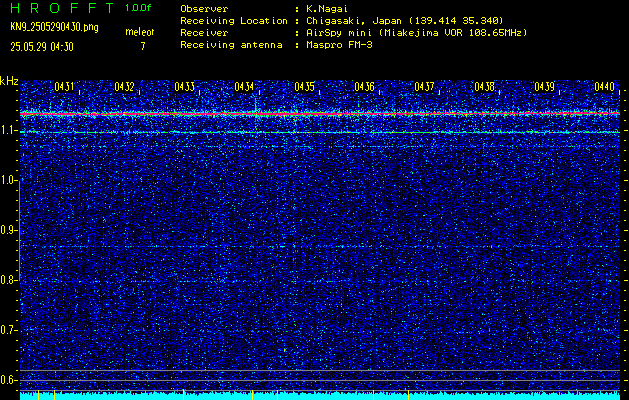Image resolution: width=629 pixels, height=400 pixels.
Task: Click the Observer field label
Action: click(204, 8)
